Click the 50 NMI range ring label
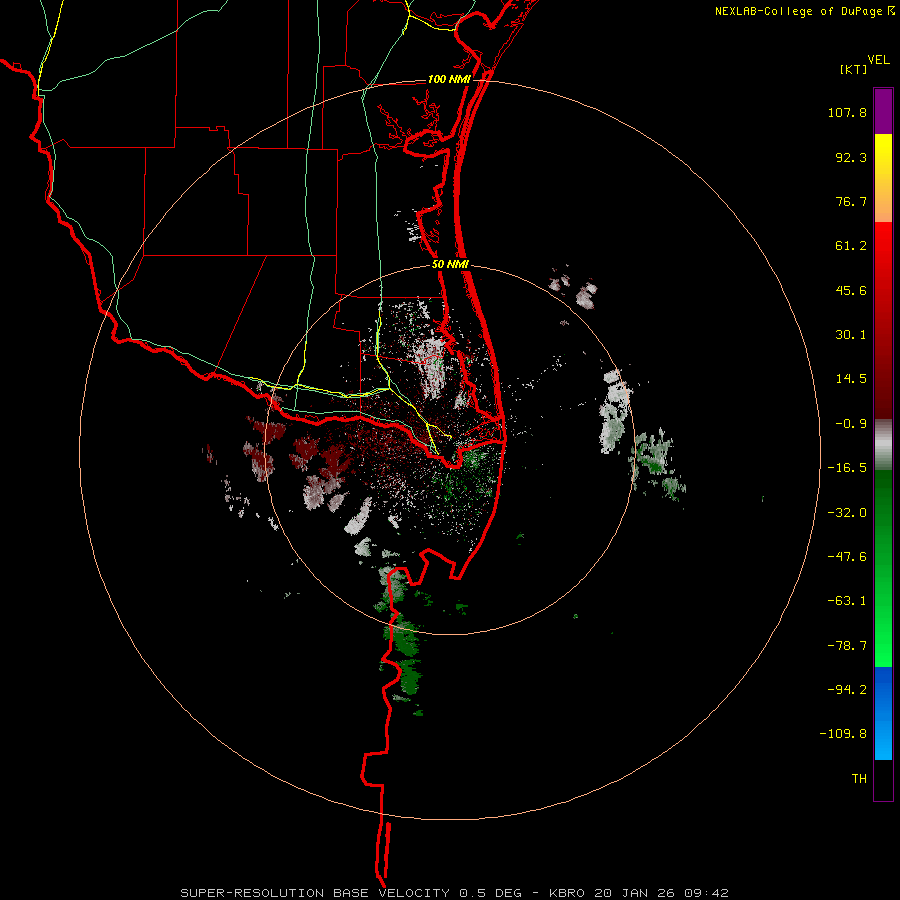This screenshot has height=900, width=900. click(450, 265)
